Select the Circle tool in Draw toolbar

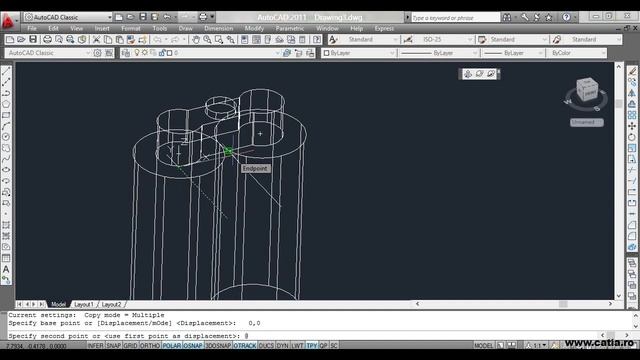pyautogui.click(x=6, y=137)
